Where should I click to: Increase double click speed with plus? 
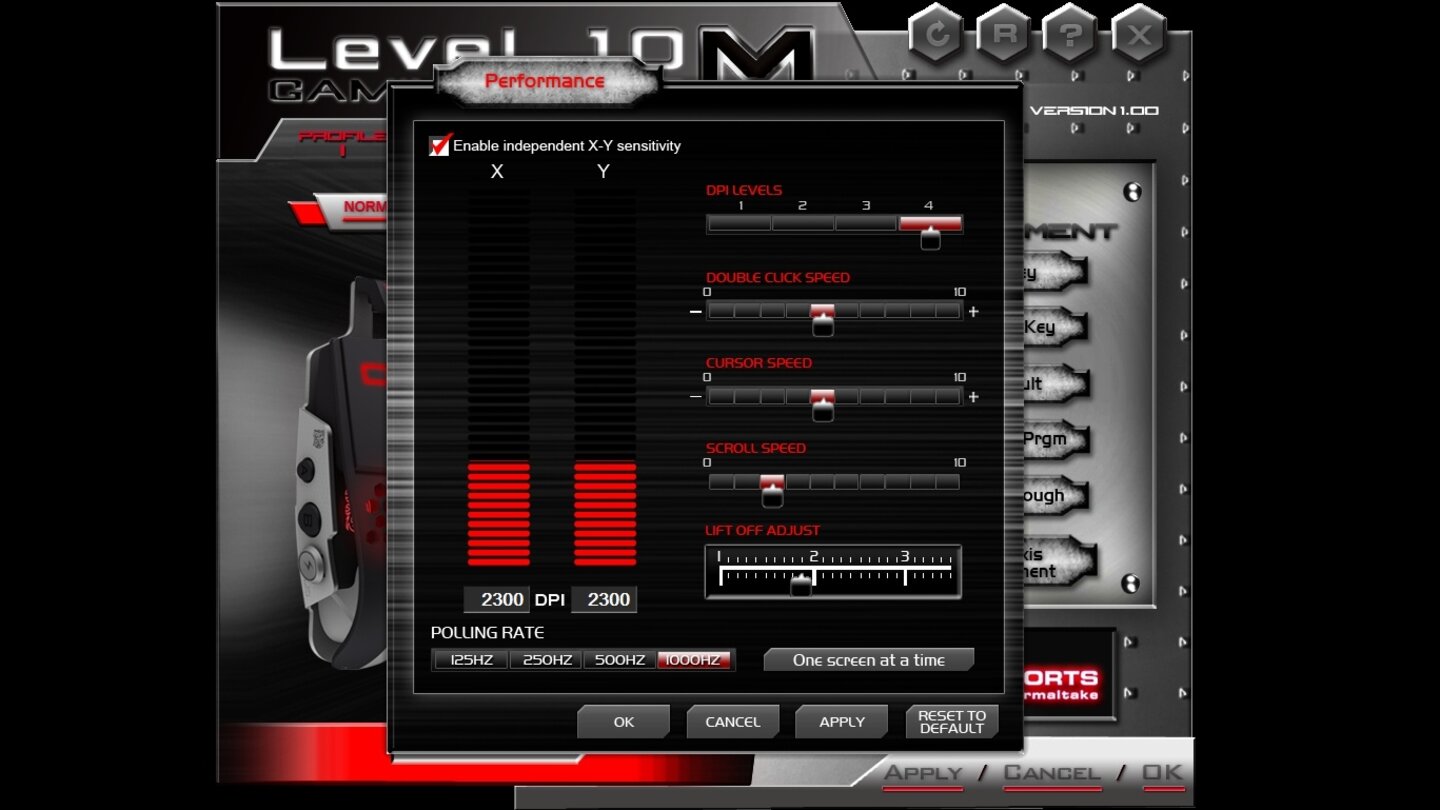coord(973,312)
